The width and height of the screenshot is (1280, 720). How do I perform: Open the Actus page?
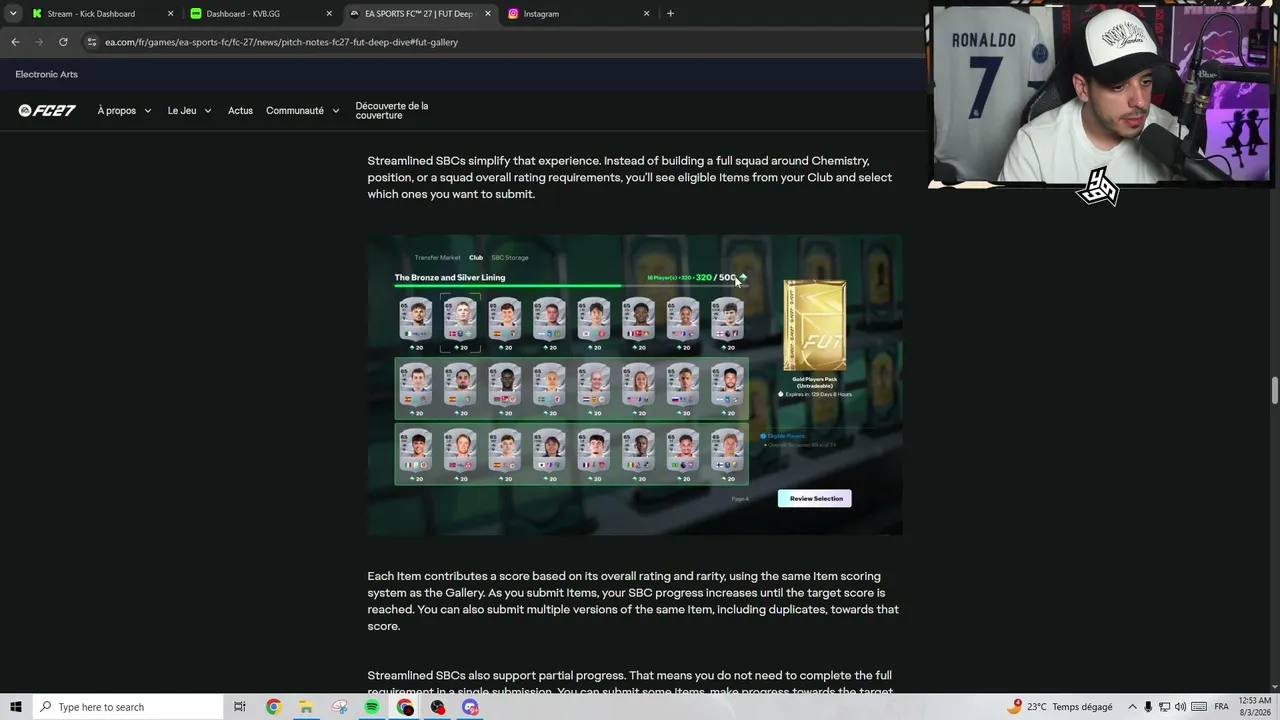[x=240, y=111]
